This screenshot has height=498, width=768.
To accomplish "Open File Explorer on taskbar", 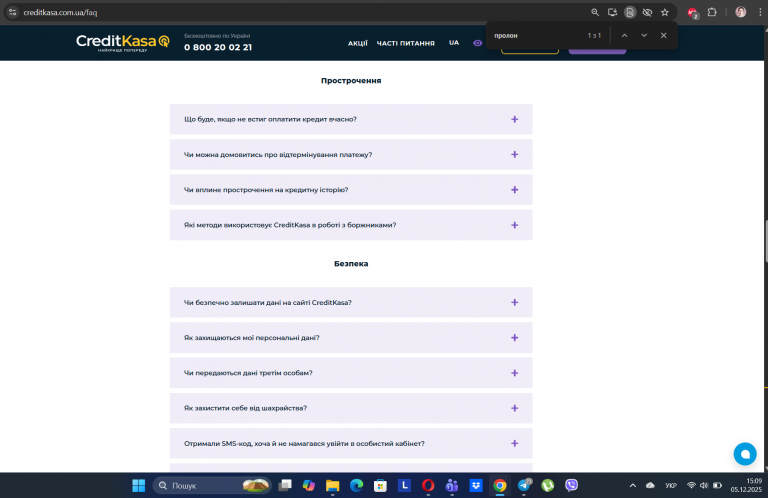I will [x=333, y=485].
